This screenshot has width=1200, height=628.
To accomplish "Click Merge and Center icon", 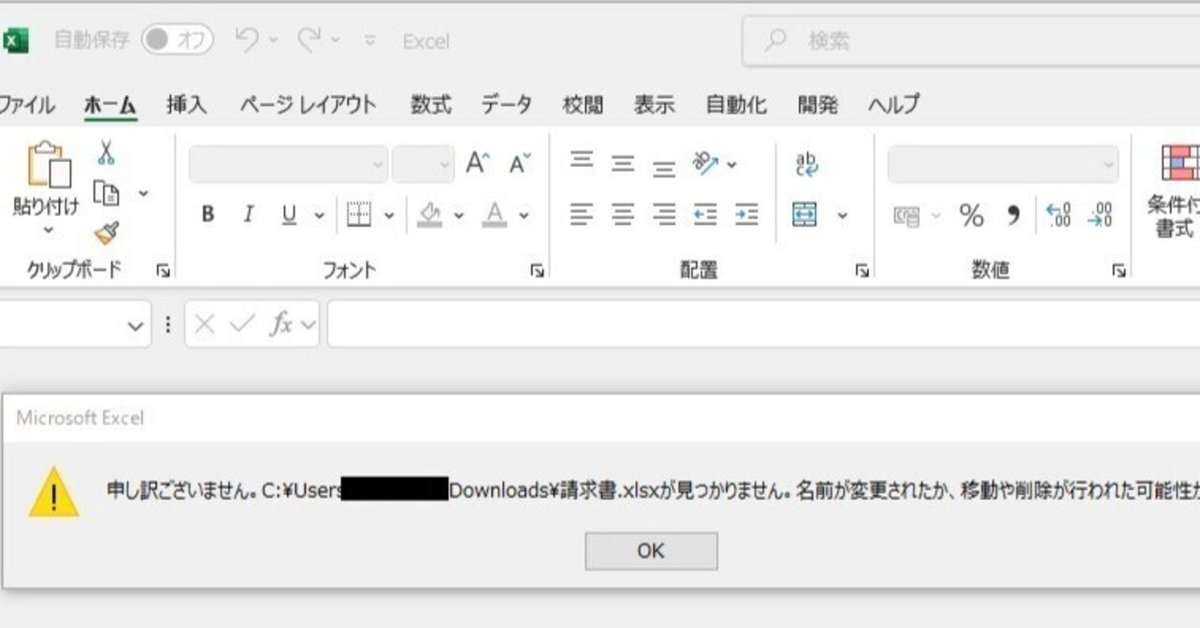I will [805, 214].
